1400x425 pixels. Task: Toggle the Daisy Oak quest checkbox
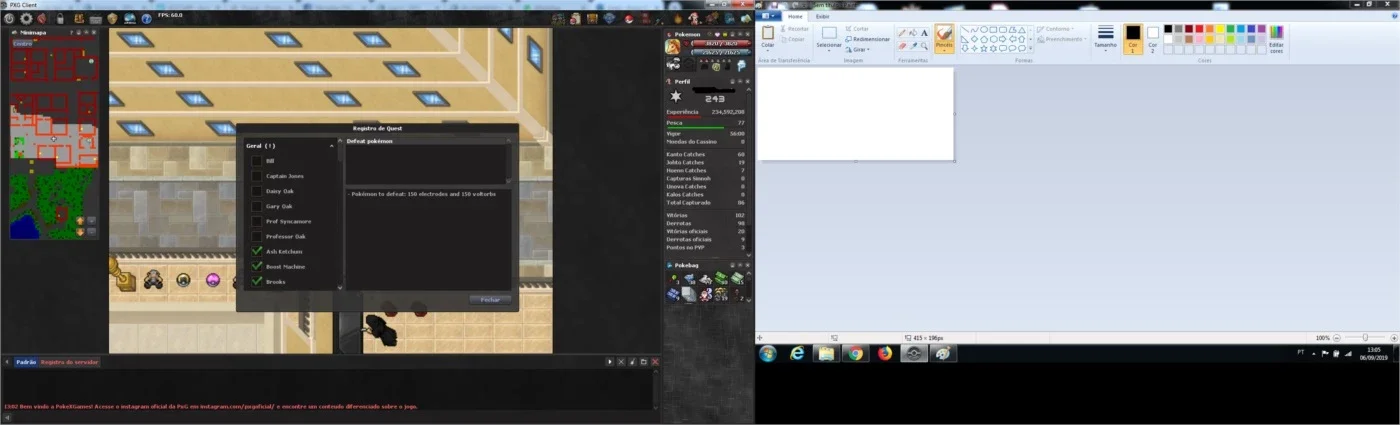click(257, 190)
